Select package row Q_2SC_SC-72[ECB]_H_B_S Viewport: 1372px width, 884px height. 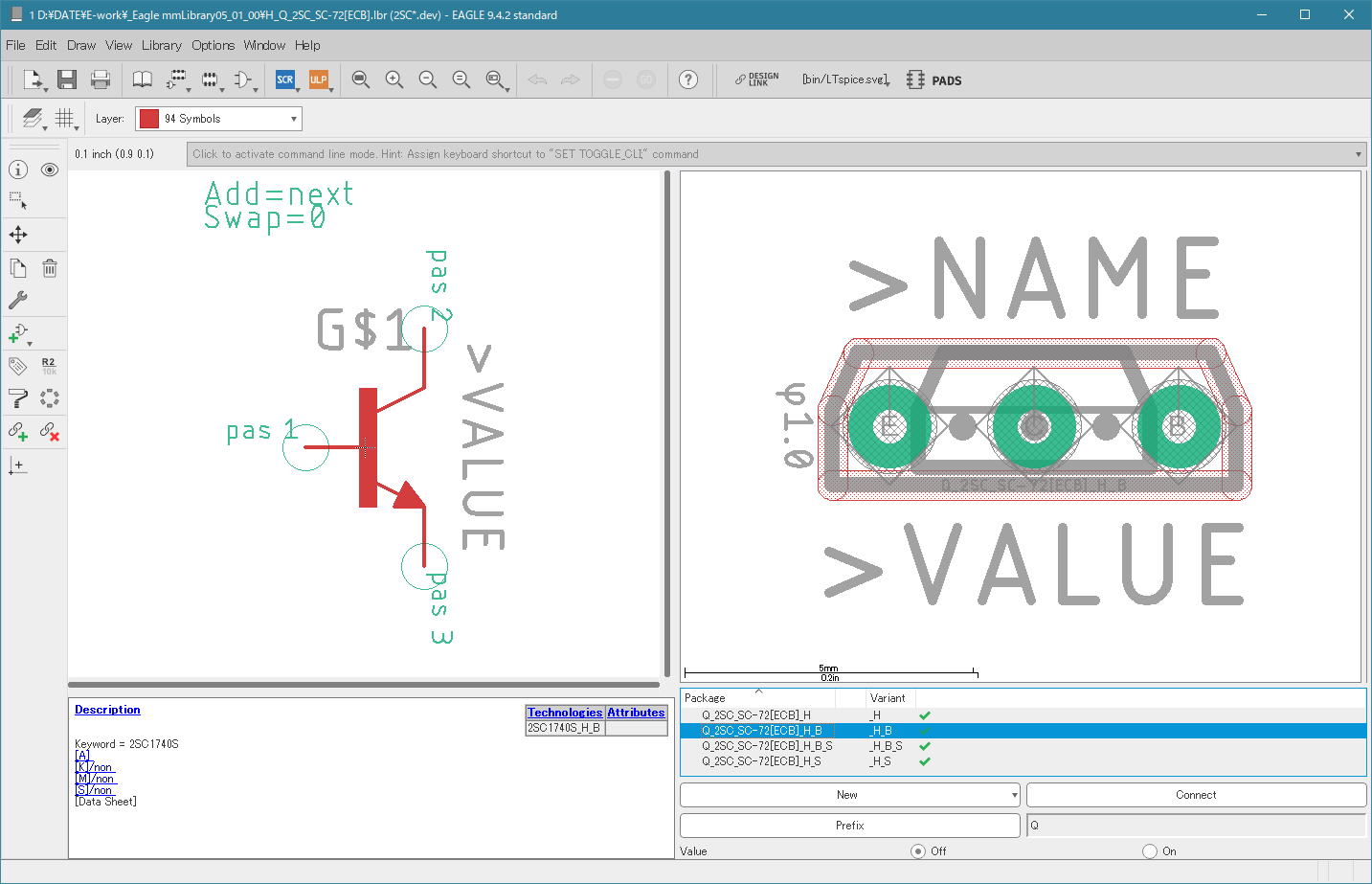(x=767, y=746)
